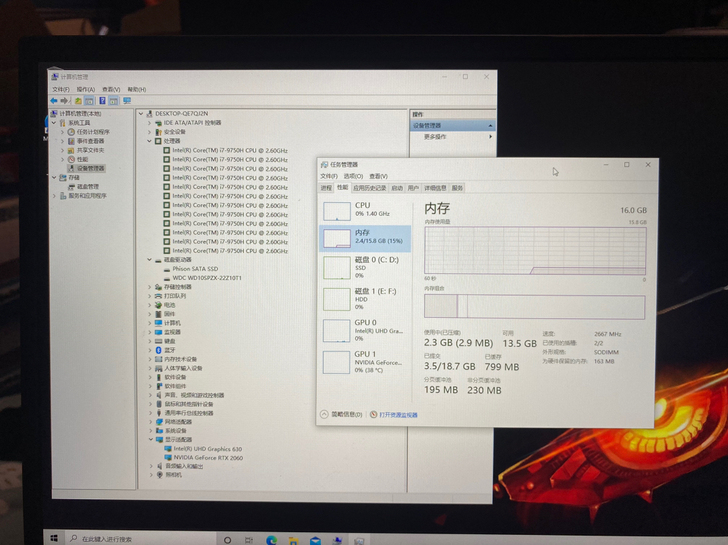This screenshot has width=728, height=545.
Task: Select GPU 1 NVIDIA GeForce performance entry
Action: point(365,362)
